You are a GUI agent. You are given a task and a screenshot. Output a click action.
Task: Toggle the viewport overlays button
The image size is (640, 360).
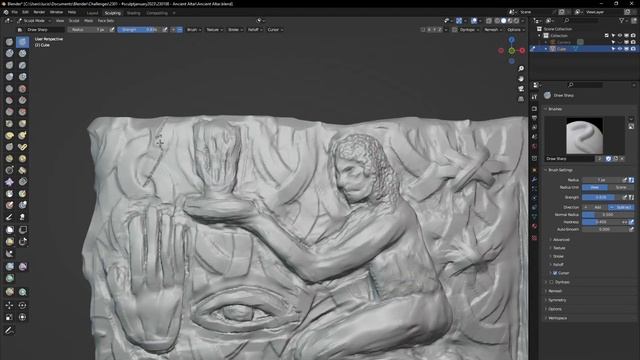coord(474,20)
